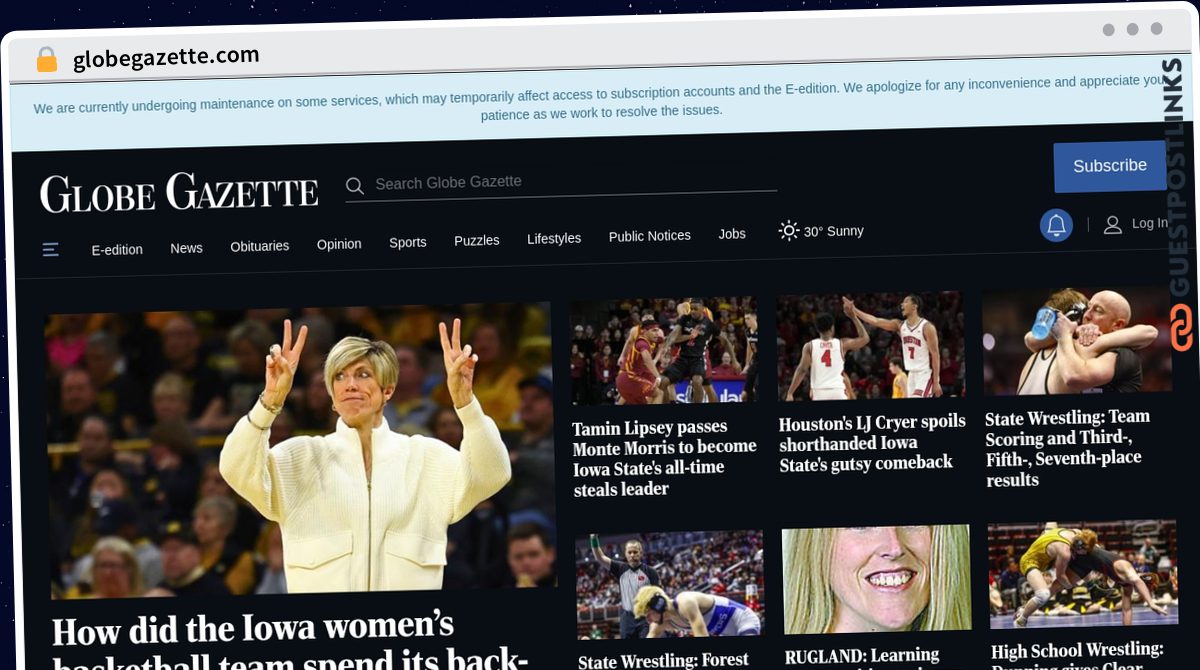1200x670 pixels.
Task: Click the RUGLAND columnist portrait
Action: [x=876, y=580]
